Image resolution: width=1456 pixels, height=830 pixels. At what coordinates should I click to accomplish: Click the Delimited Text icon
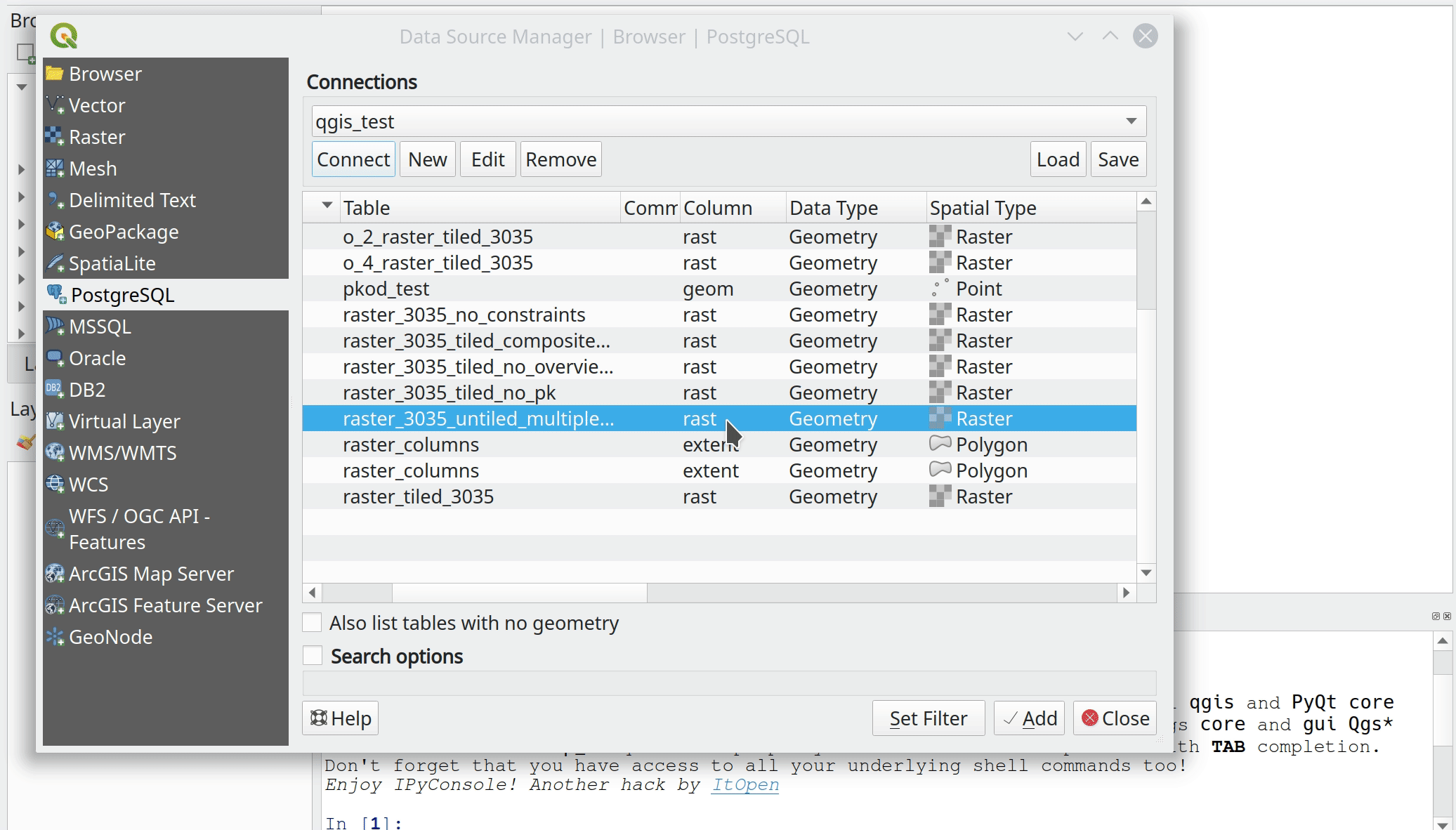pos(54,199)
